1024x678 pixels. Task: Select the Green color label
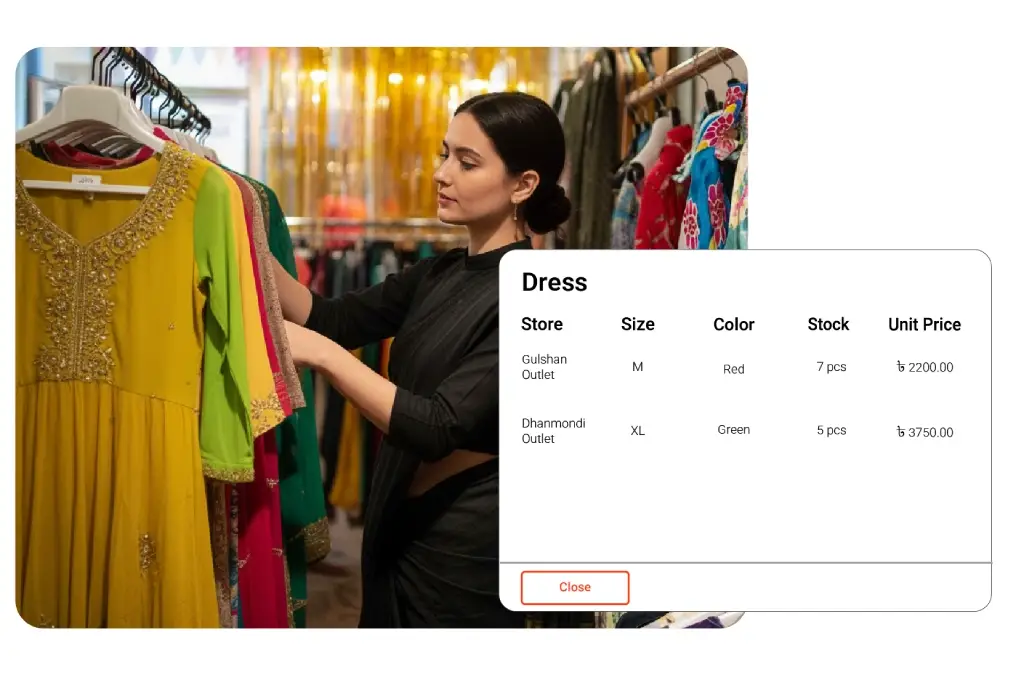tap(733, 429)
